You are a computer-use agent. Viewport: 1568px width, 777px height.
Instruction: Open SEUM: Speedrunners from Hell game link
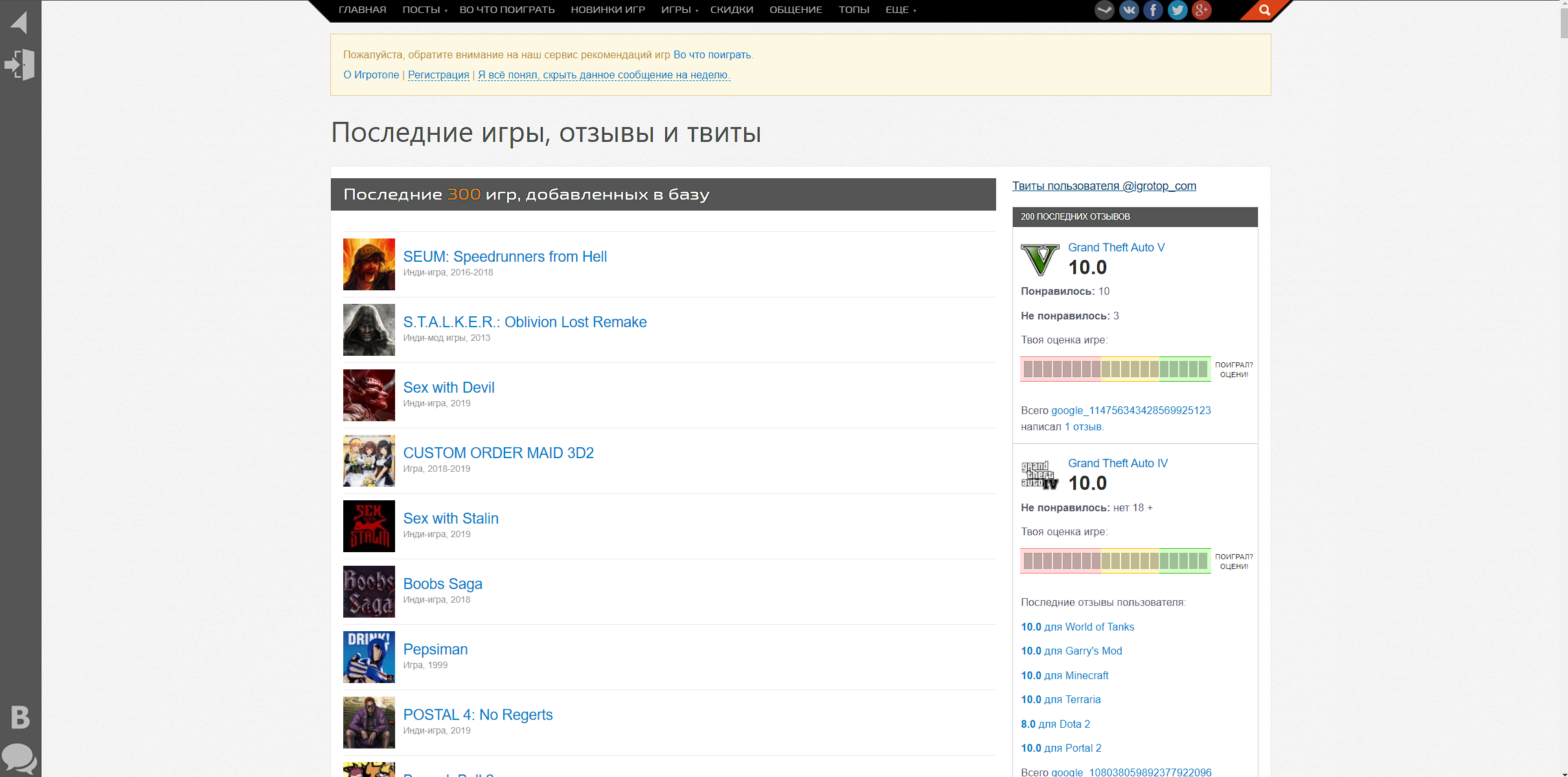[x=505, y=257]
